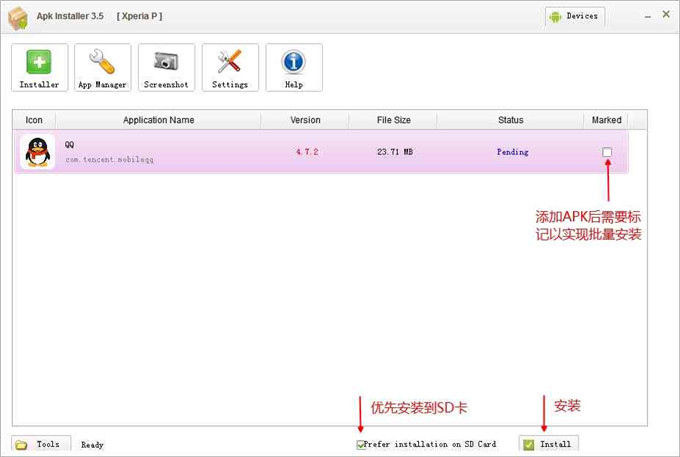Toggle Prefer installation on SD Card
The width and height of the screenshot is (680, 457).
(x=362, y=444)
